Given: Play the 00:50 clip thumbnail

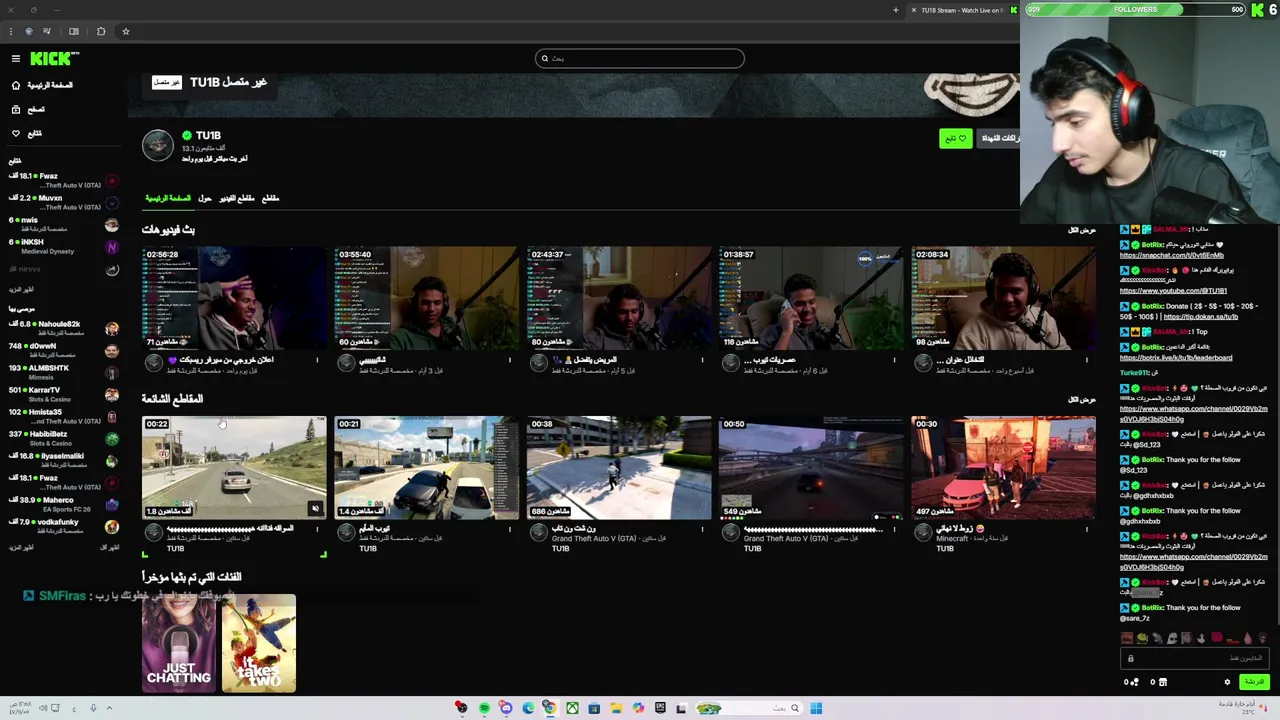Looking at the screenshot, I should click(811, 468).
